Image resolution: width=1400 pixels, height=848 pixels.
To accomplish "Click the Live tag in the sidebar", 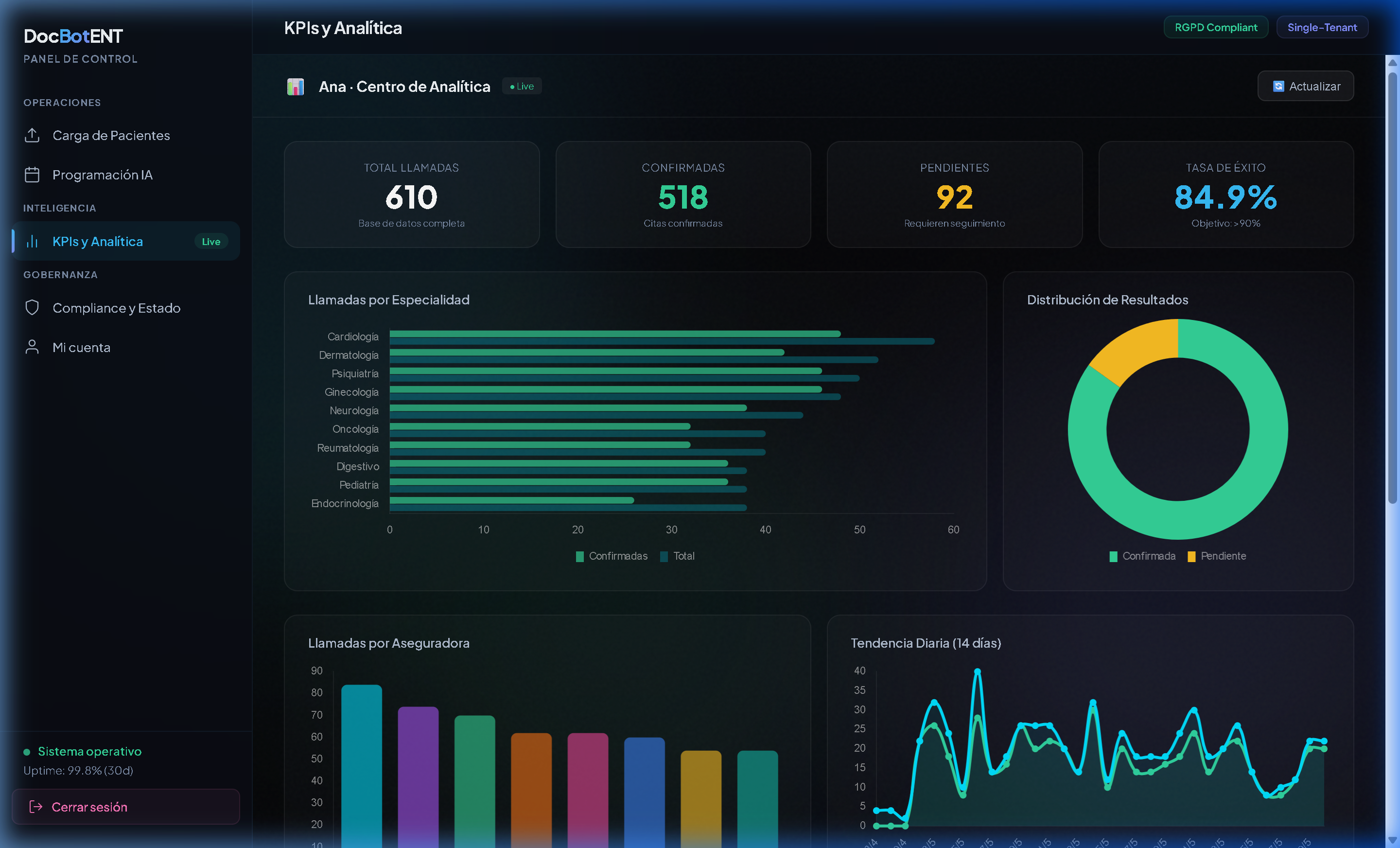I will (x=211, y=242).
